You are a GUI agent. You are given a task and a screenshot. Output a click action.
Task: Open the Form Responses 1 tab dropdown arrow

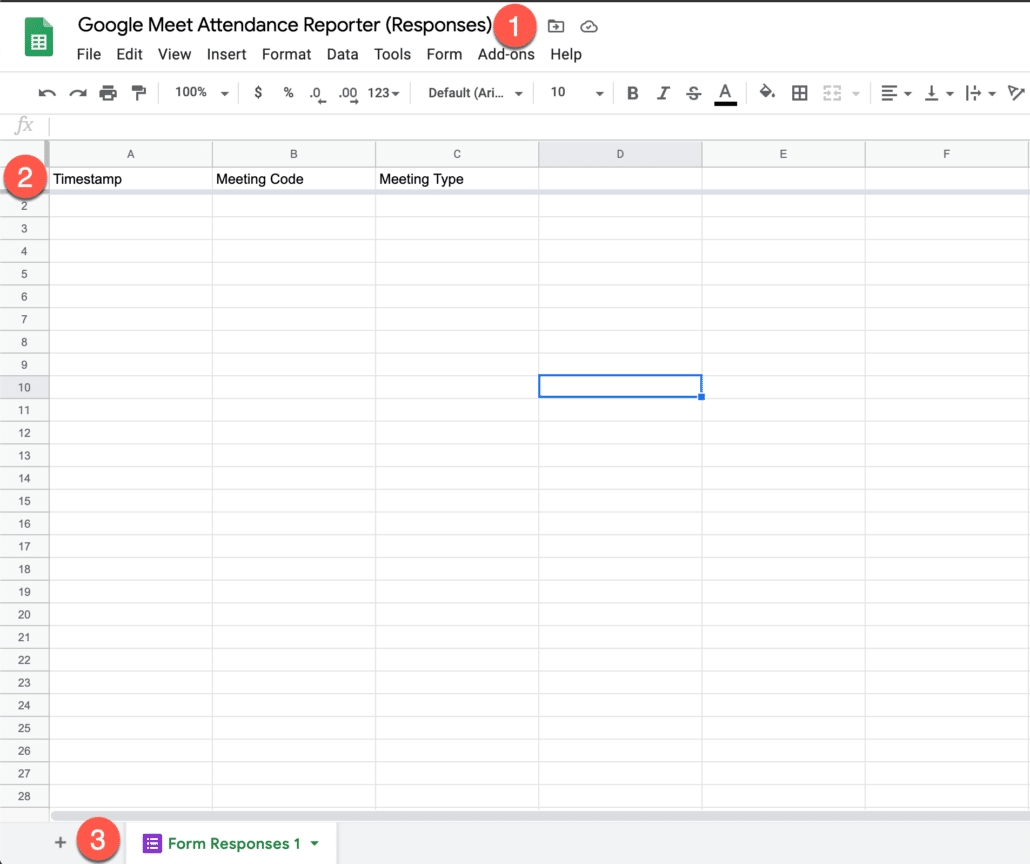coord(315,844)
